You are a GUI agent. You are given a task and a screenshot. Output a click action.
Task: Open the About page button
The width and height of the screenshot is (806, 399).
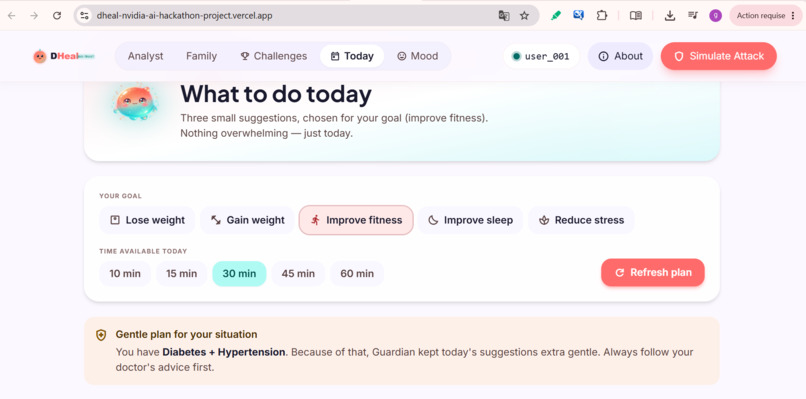(x=620, y=56)
